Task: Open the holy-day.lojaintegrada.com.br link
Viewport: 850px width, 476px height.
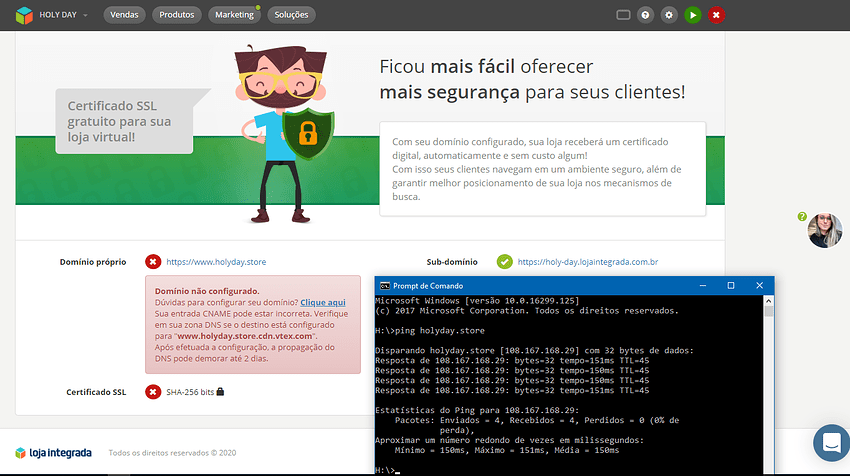Action: [x=588, y=262]
